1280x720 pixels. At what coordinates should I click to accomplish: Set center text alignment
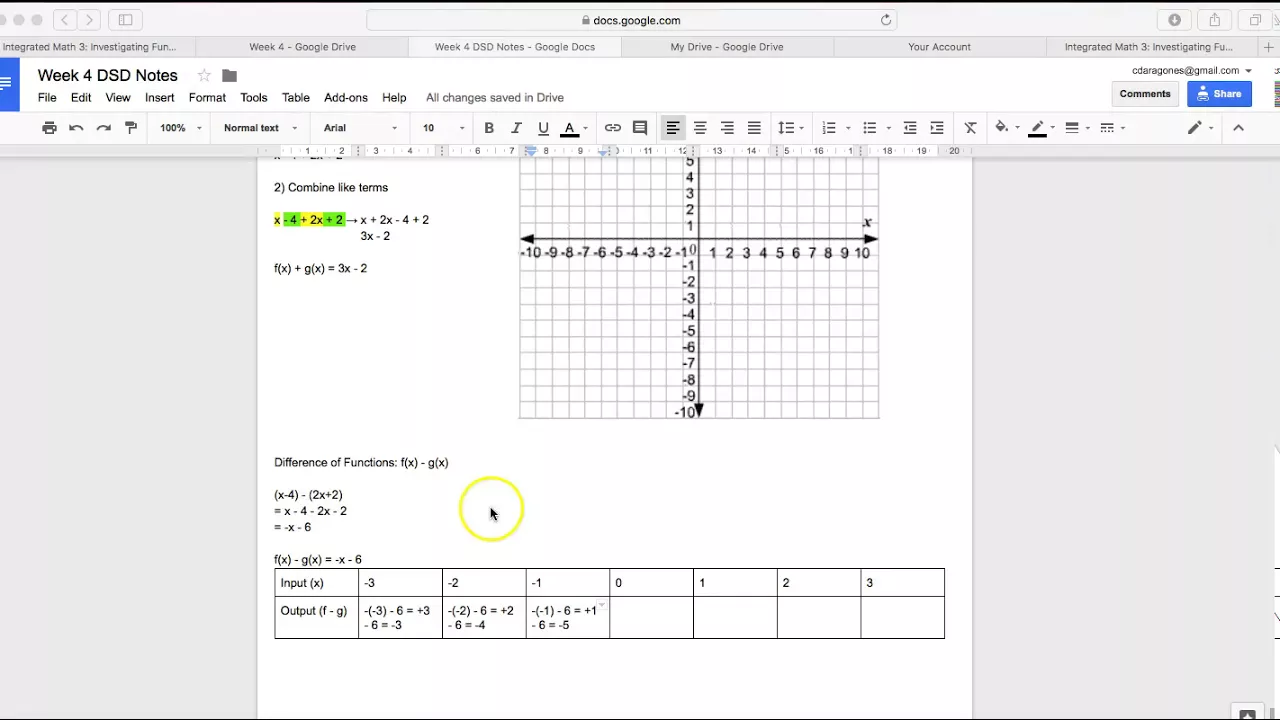[x=700, y=128]
